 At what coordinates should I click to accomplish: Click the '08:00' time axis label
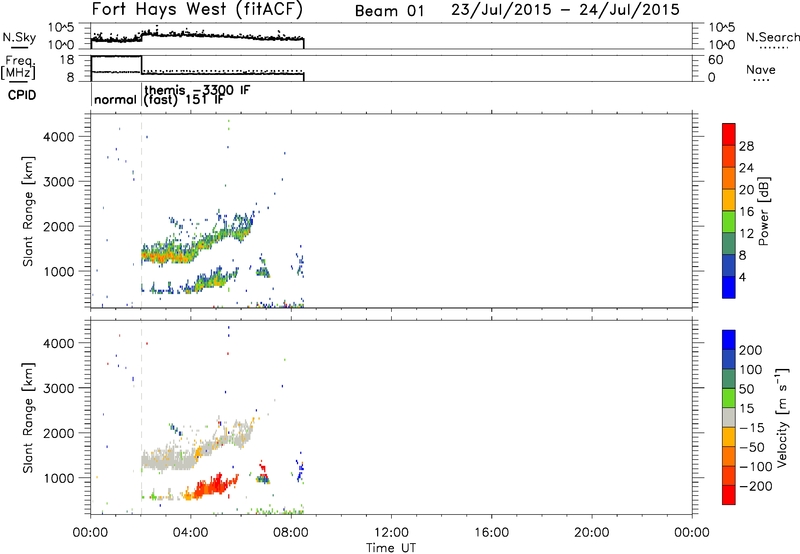tap(290, 533)
